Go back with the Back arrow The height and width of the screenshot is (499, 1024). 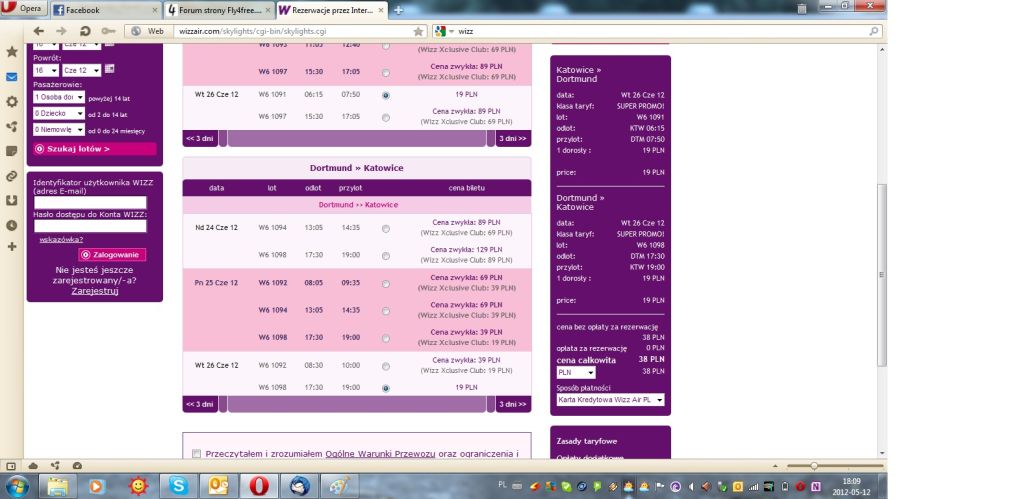(39, 31)
